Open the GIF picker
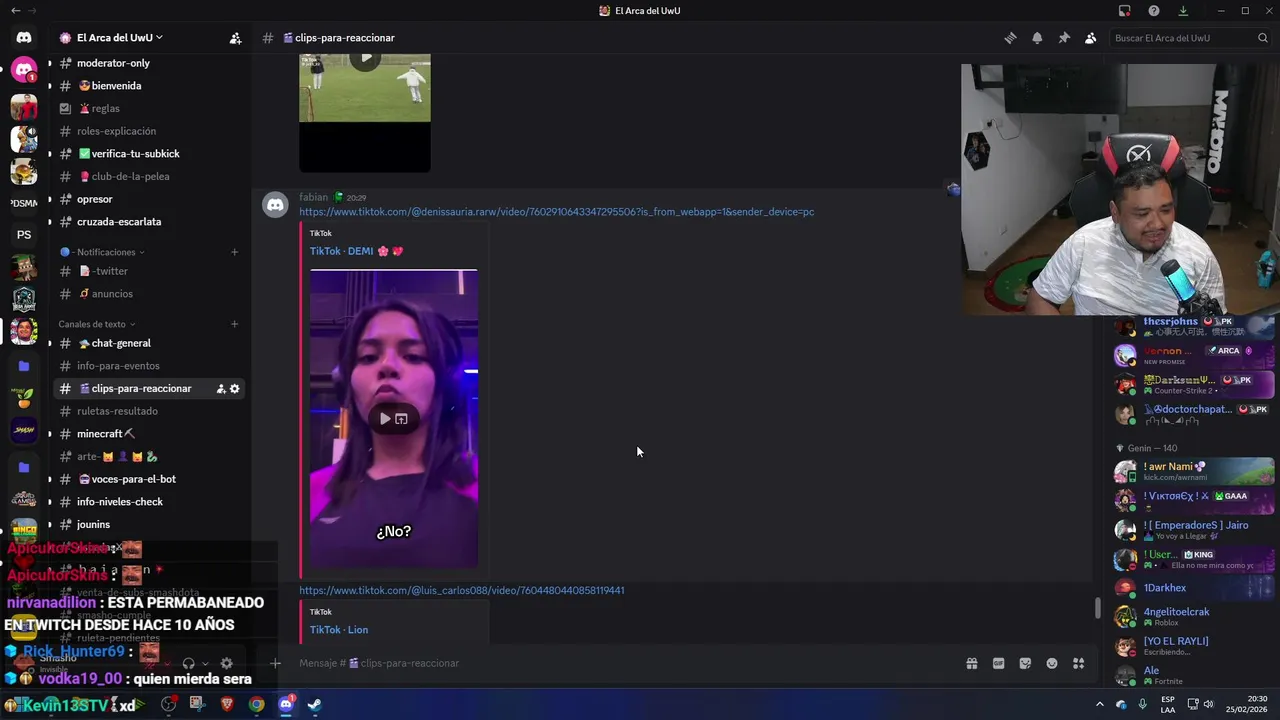The width and height of the screenshot is (1280, 720). click(x=998, y=663)
